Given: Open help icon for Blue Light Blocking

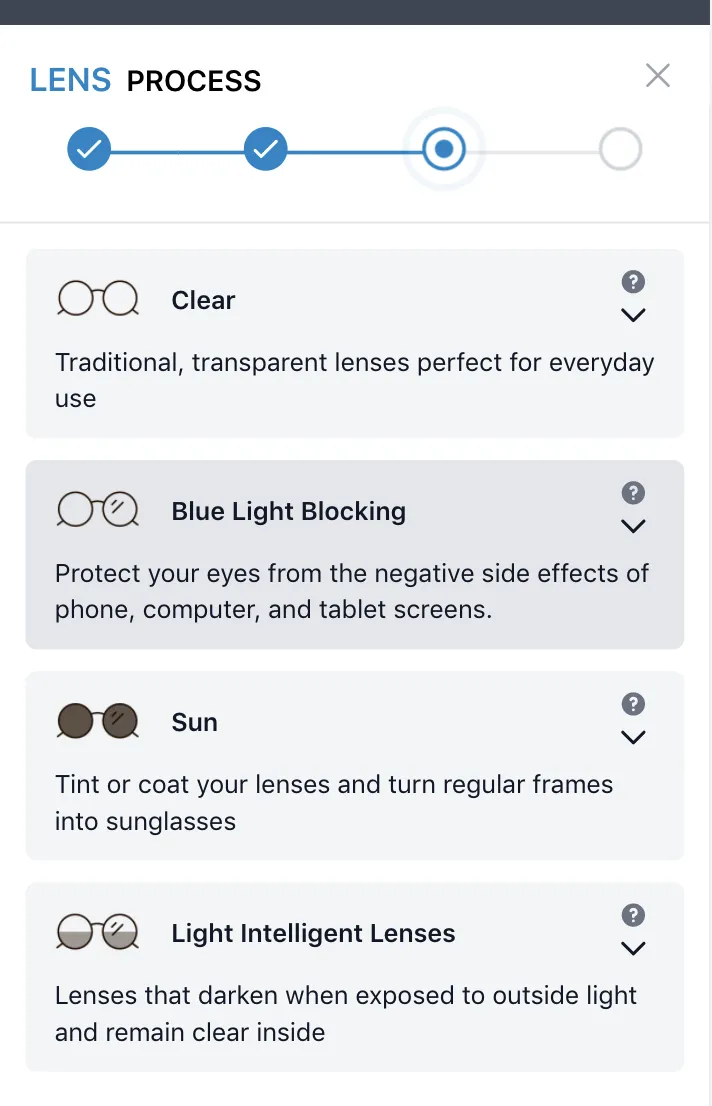Looking at the screenshot, I should coord(633,492).
